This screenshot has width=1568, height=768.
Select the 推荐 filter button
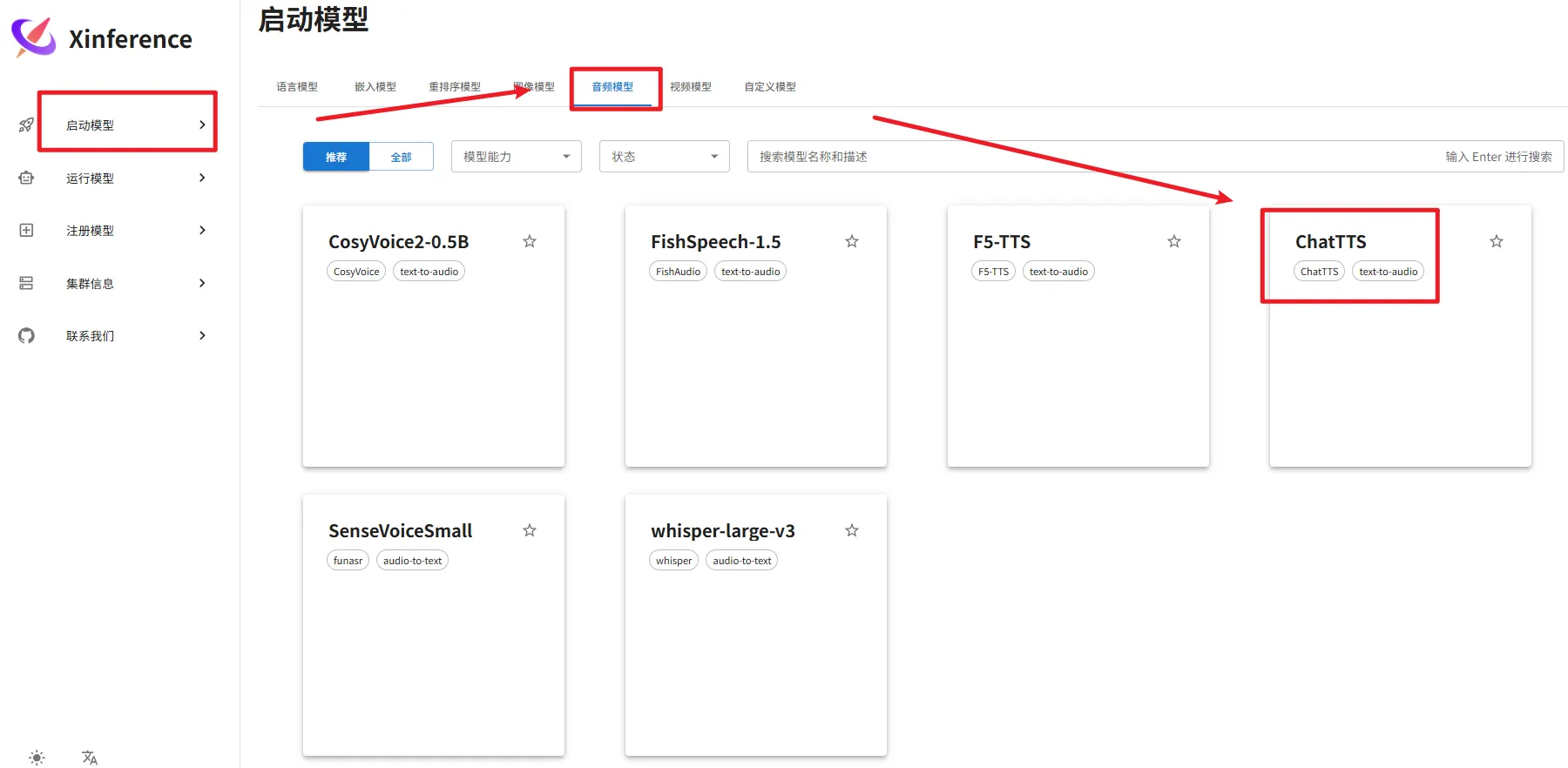coord(336,157)
